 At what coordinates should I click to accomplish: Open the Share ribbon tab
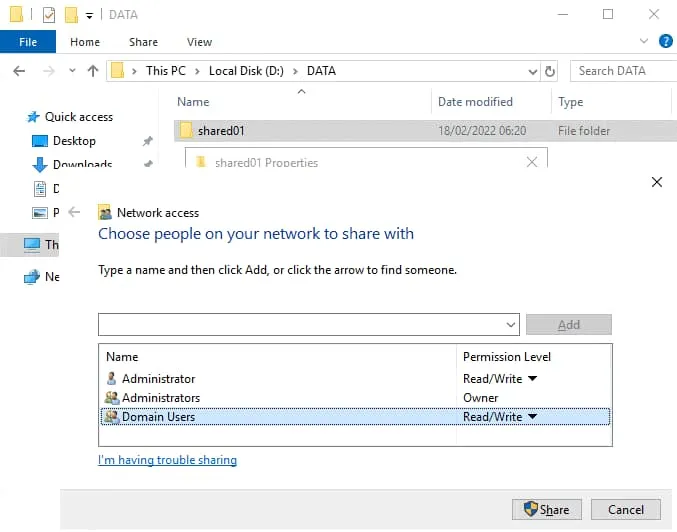pyautogui.click(x=143, y=42)
